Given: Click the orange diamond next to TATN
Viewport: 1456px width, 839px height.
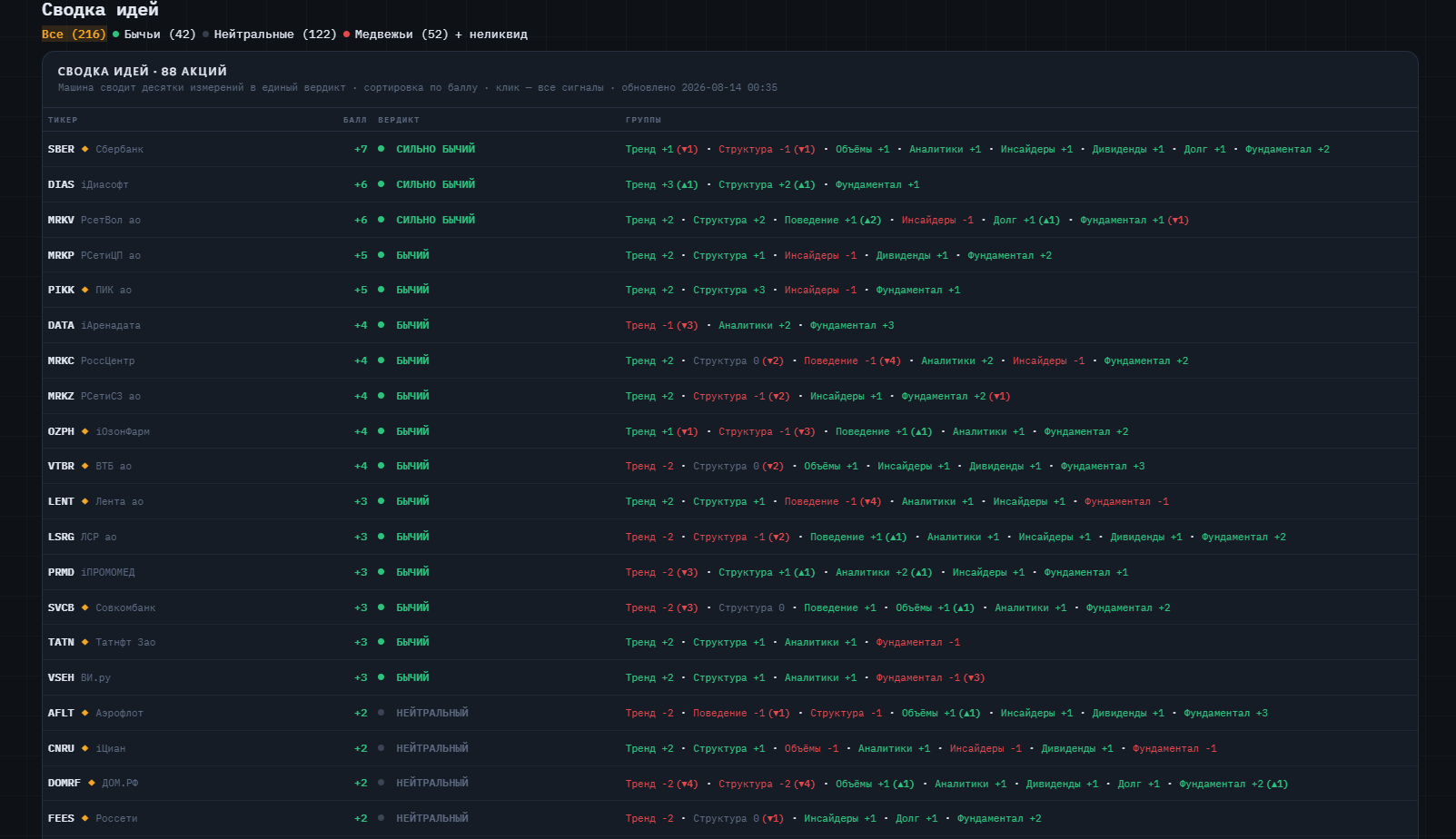Looking at the screenshot, I should pos(85,642).
